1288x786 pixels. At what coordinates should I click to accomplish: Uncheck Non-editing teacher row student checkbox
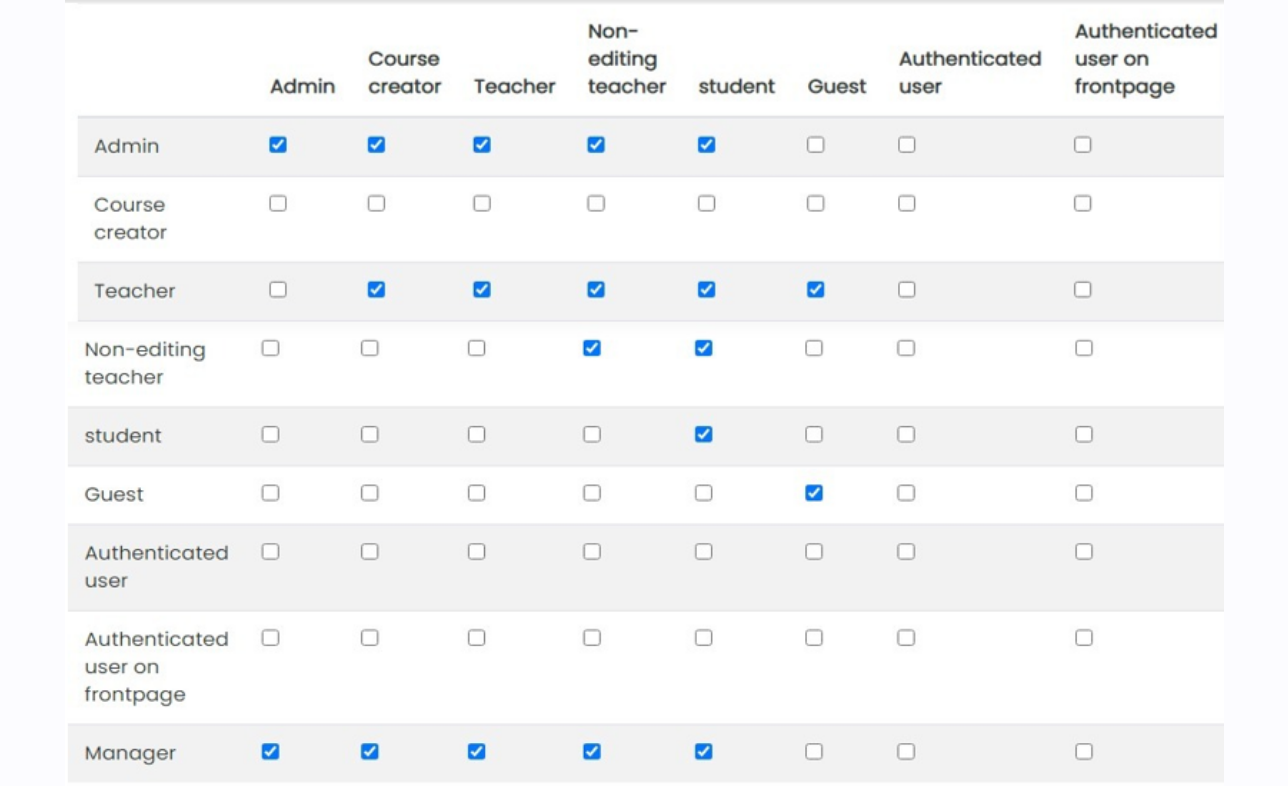coord(704,348)
